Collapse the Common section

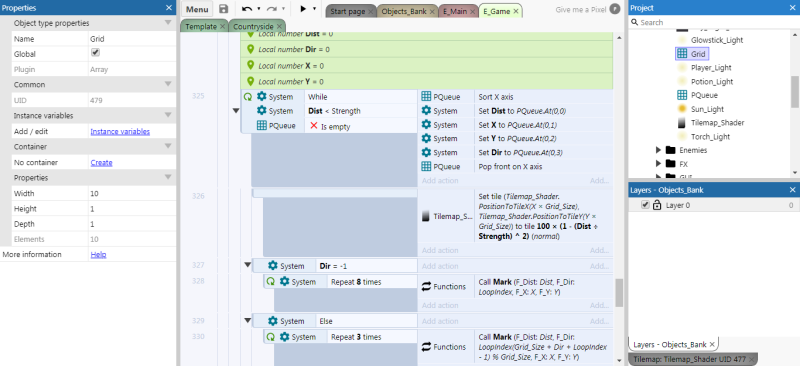[168, 84]
